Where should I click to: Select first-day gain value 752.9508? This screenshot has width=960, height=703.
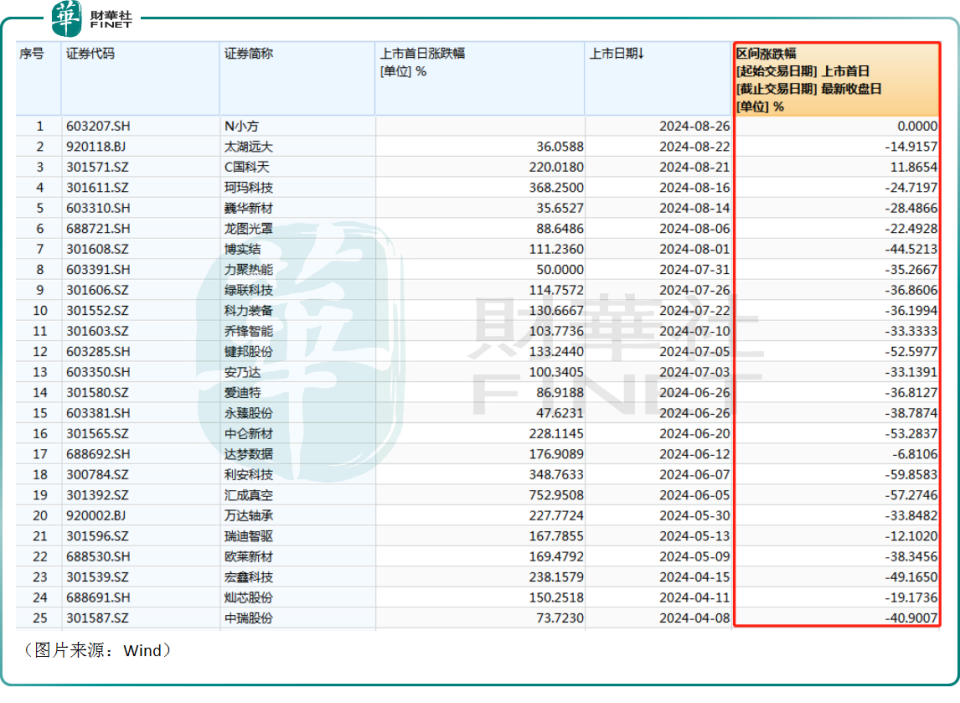pyautogui.click(x=557, y=495)
